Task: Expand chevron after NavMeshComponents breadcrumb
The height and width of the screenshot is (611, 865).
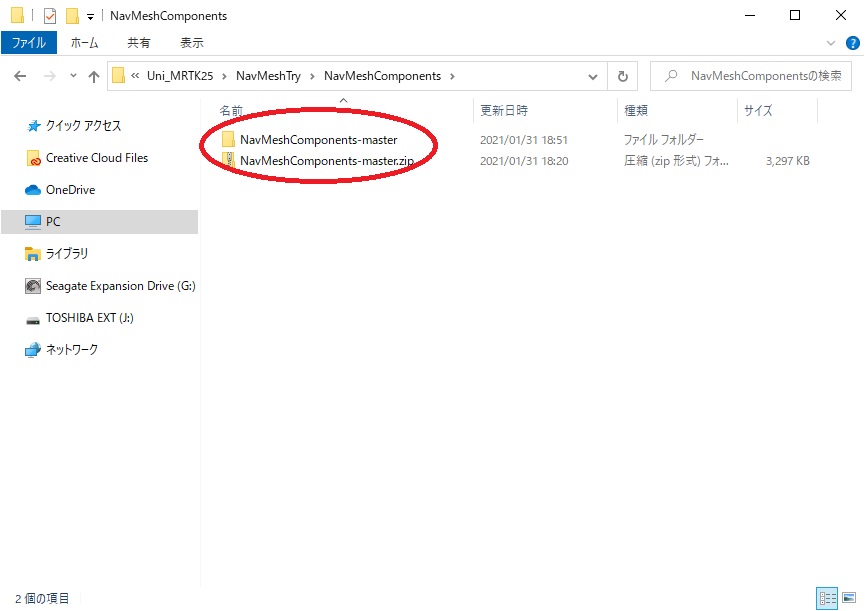Action: point(452,76)
